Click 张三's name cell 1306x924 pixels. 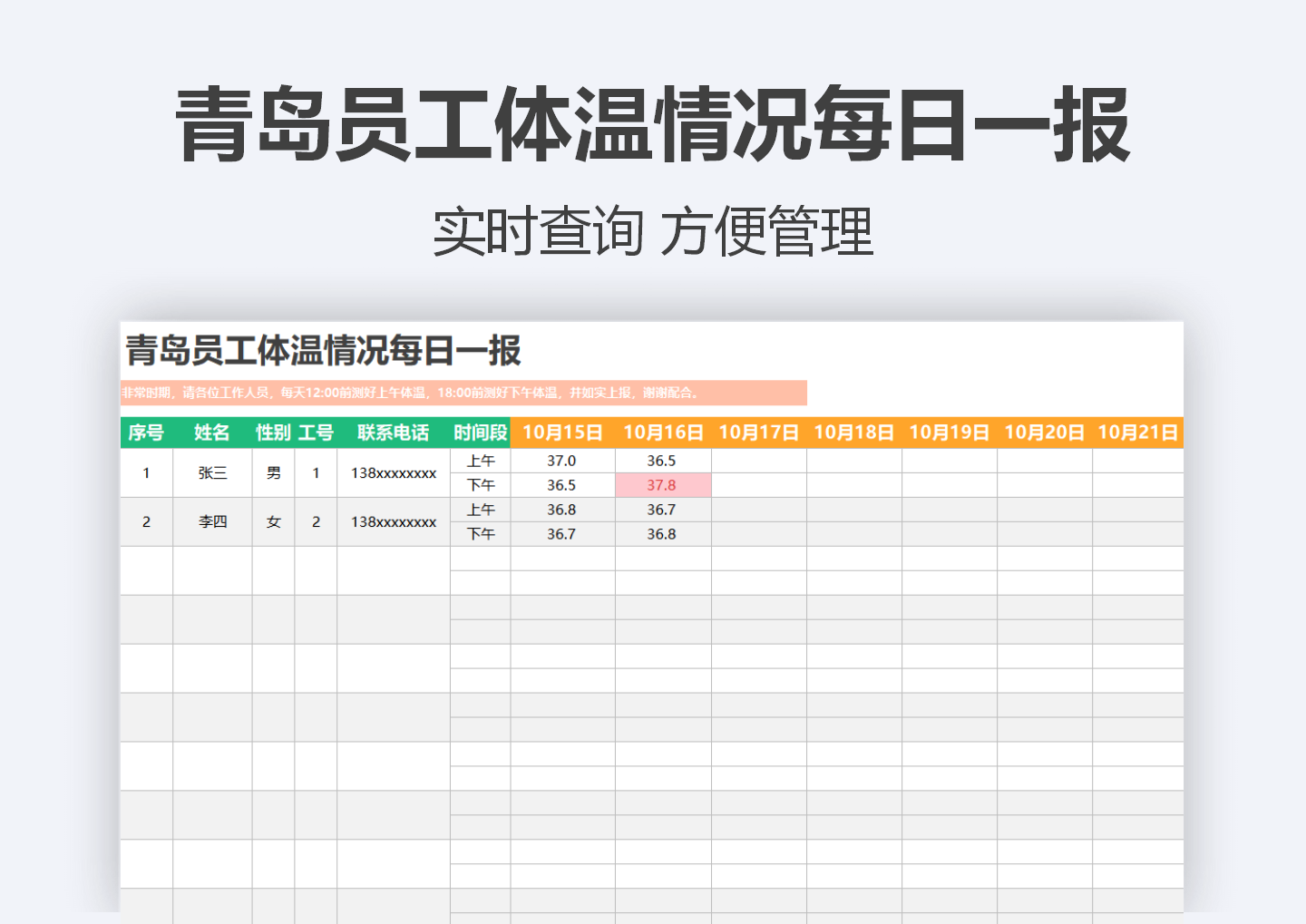212,472
